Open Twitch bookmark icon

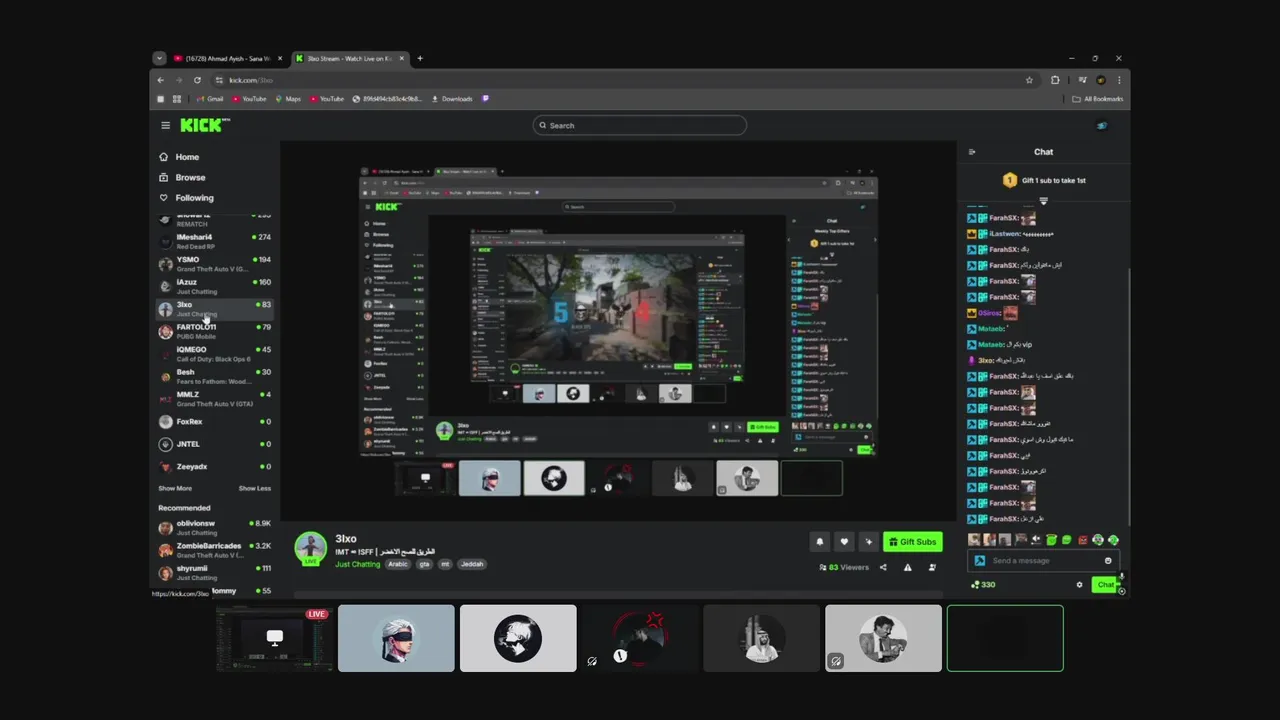[486, 99]
